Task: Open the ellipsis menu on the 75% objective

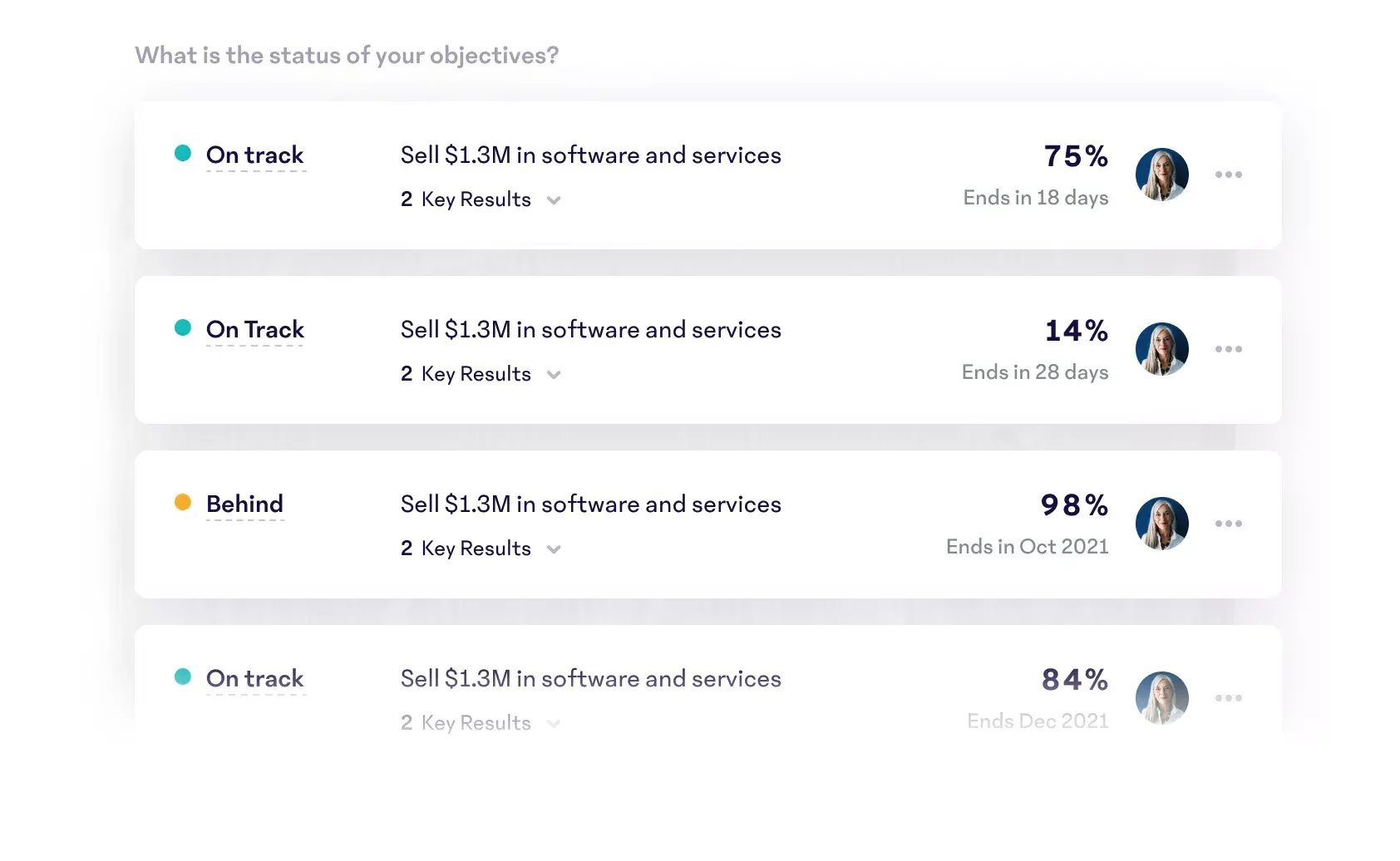Action: [1229, 175]
